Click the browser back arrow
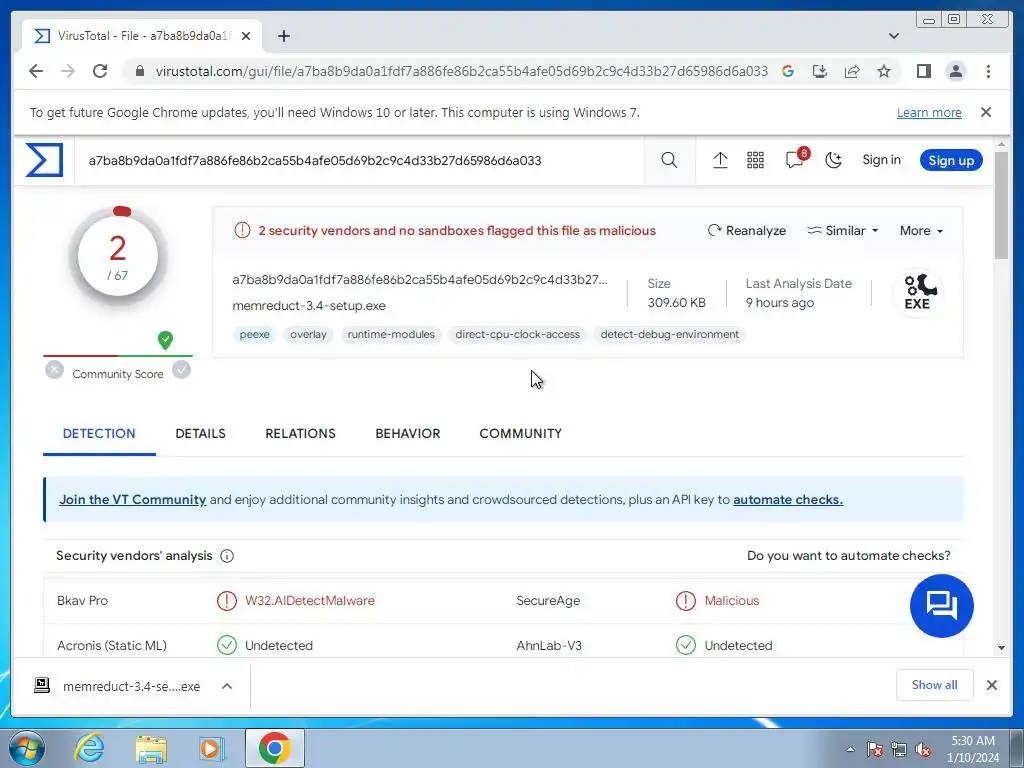The height and width of the screenshot is (768, 1024). [36, 71]
